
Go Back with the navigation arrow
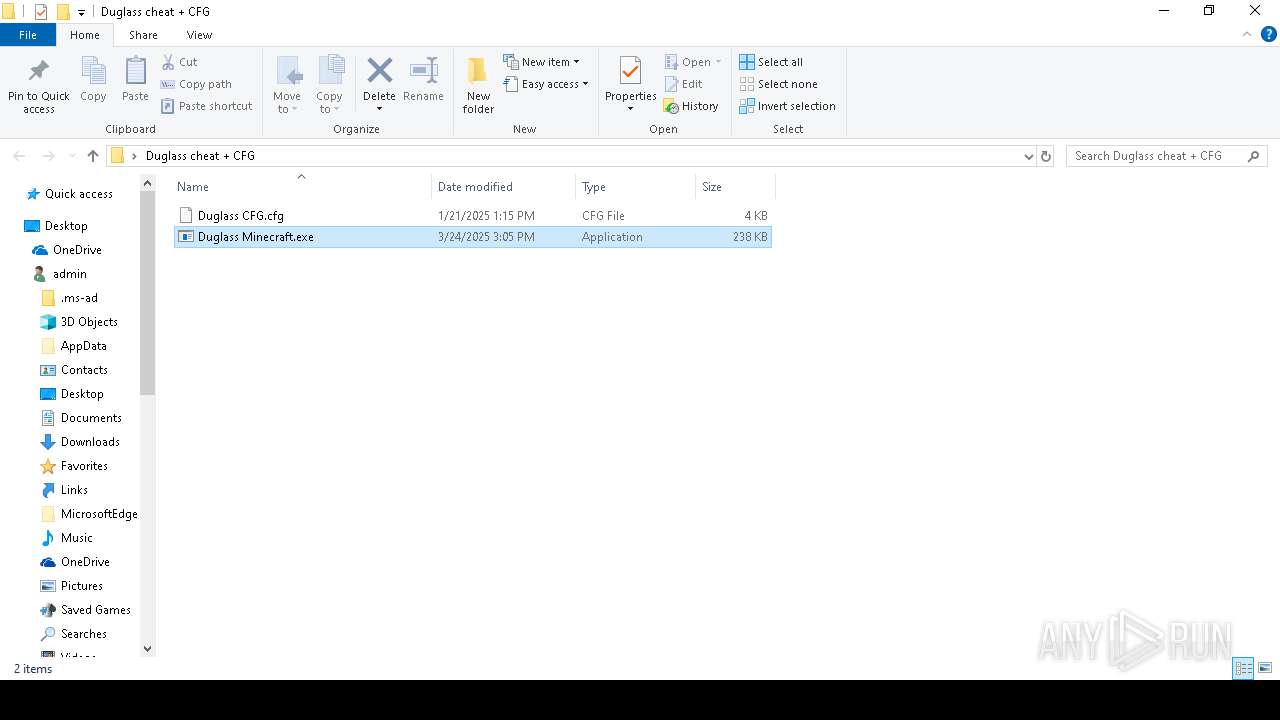coord(19,156)
